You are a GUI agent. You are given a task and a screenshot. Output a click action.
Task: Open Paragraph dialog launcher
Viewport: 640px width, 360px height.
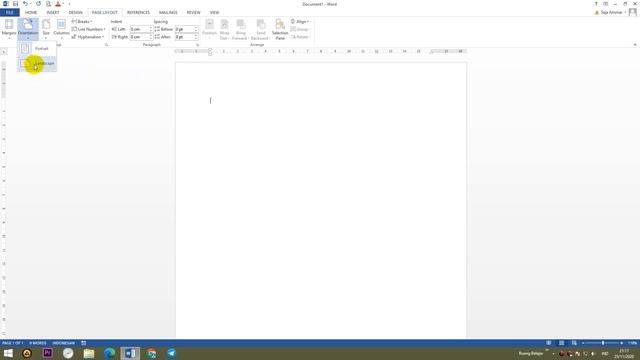pyautogui.click(x=198, y=45)
